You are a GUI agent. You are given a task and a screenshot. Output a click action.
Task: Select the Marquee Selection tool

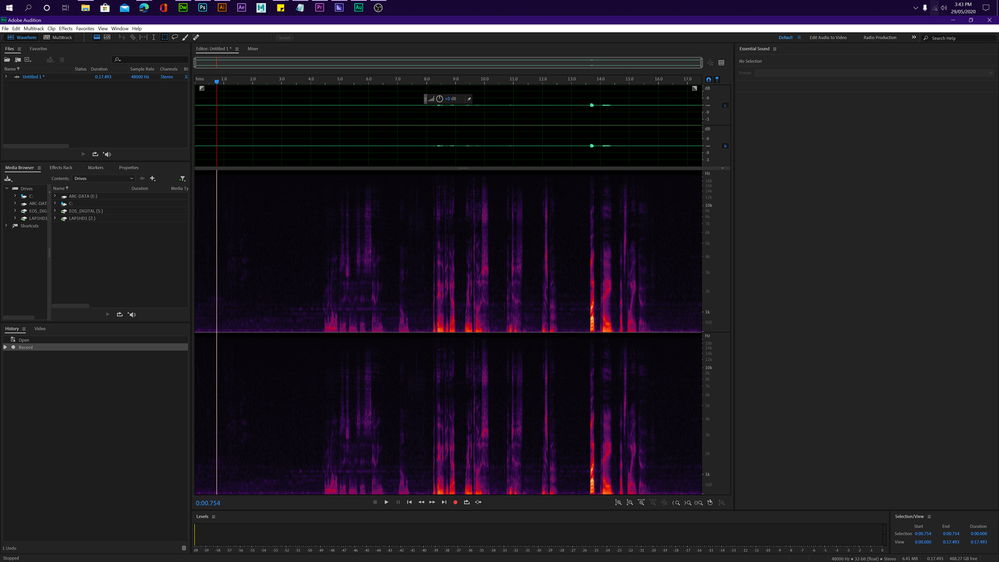pos(164,38)
